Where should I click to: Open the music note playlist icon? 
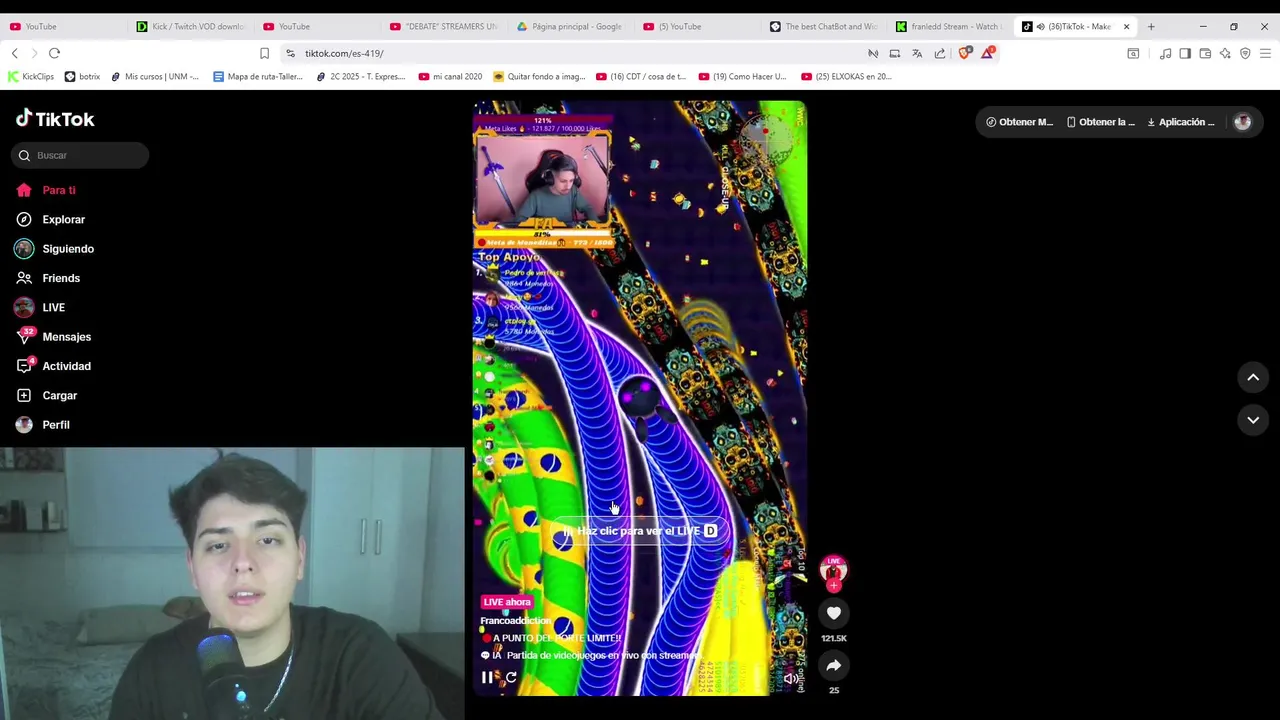tap(1165, 53)
